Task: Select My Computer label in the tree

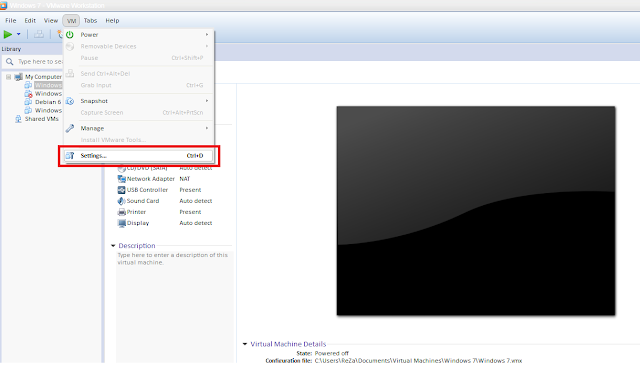Action: 43,77
